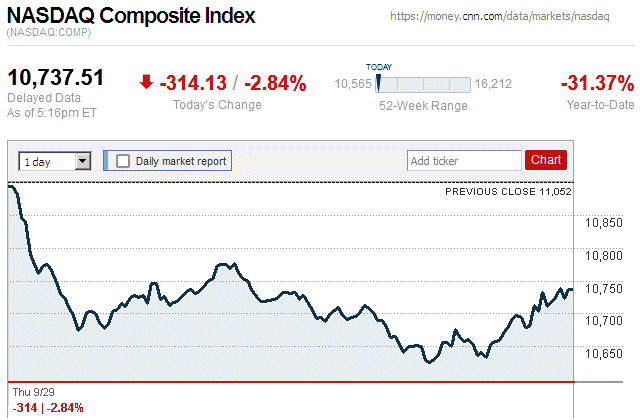This screenshot has width=640, height=420.
Task: Click the TODAY marker on 52-week range
Action: (x=378, y=84)
